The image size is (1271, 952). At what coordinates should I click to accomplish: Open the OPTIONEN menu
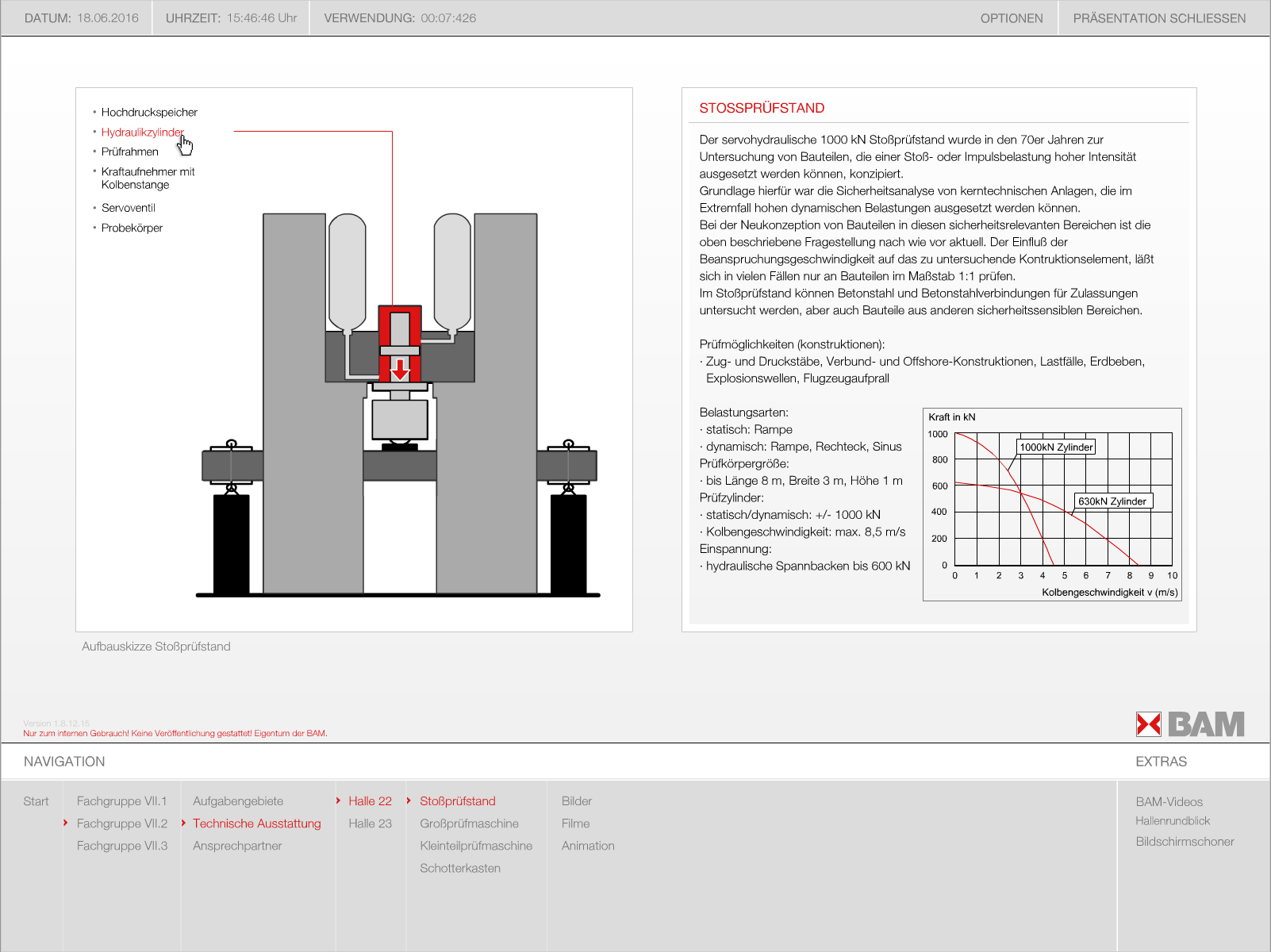[1011, 18]
